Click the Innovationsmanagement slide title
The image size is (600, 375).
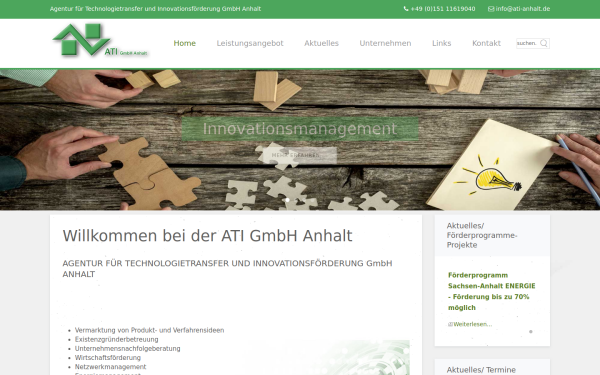tap(300, 129)
